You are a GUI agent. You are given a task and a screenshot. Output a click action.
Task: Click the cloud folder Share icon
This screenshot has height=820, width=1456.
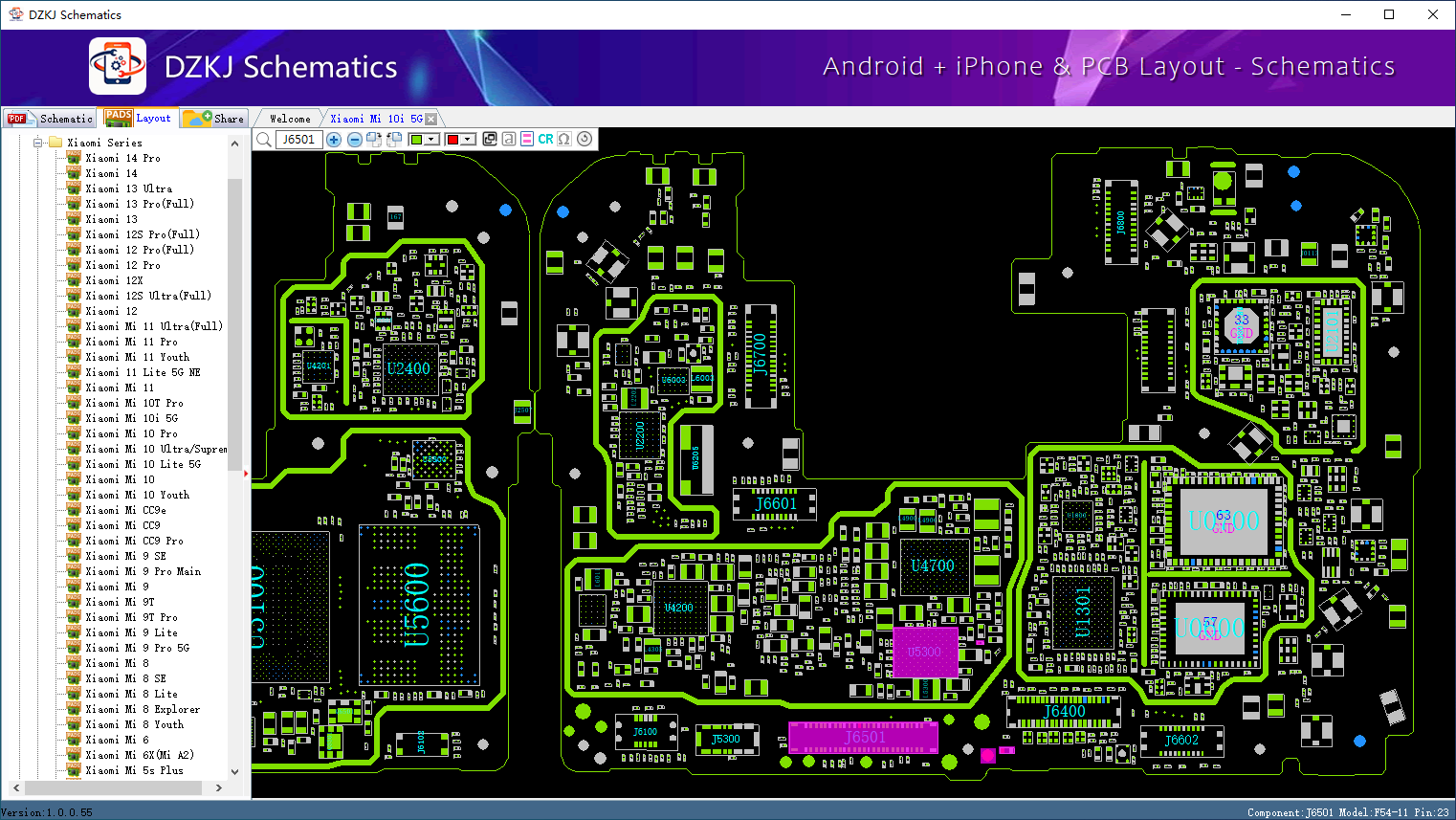click(197, 118)
